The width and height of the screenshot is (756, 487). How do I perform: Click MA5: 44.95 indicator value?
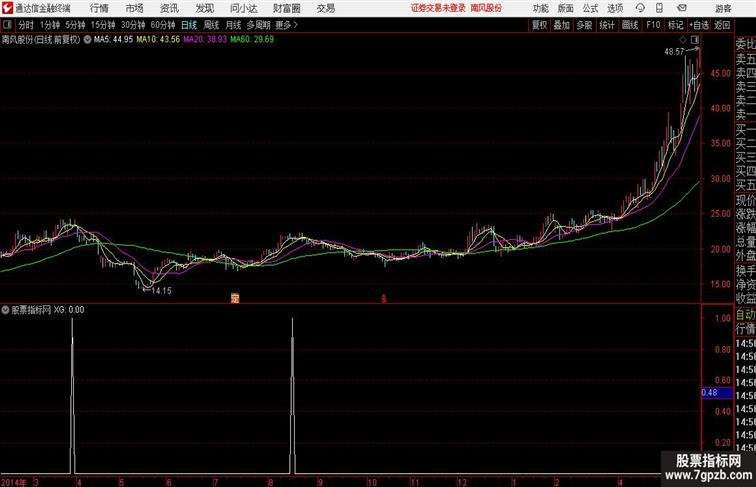pos(113,40)
